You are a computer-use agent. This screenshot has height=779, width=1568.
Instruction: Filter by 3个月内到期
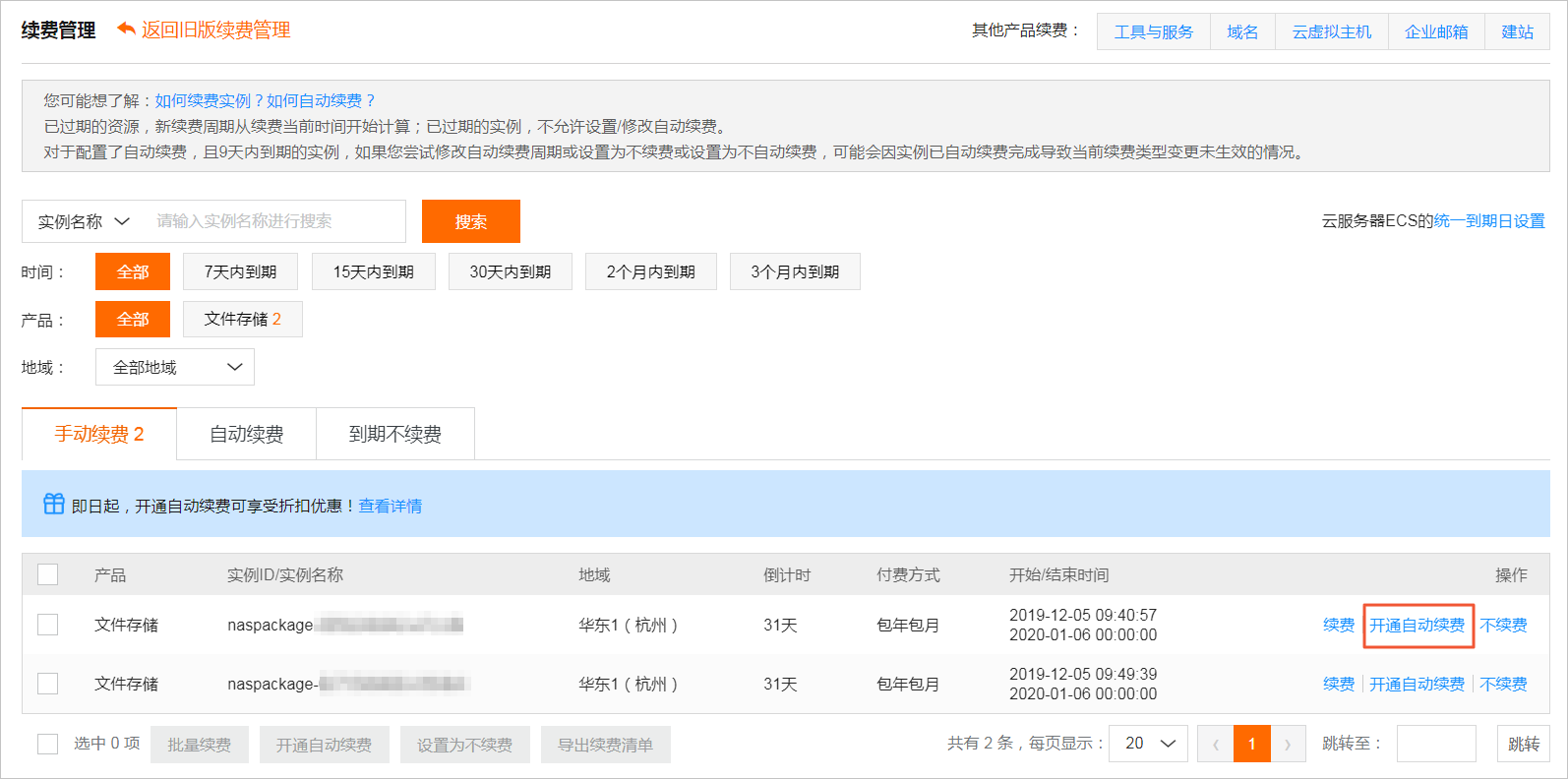(796, 271)
